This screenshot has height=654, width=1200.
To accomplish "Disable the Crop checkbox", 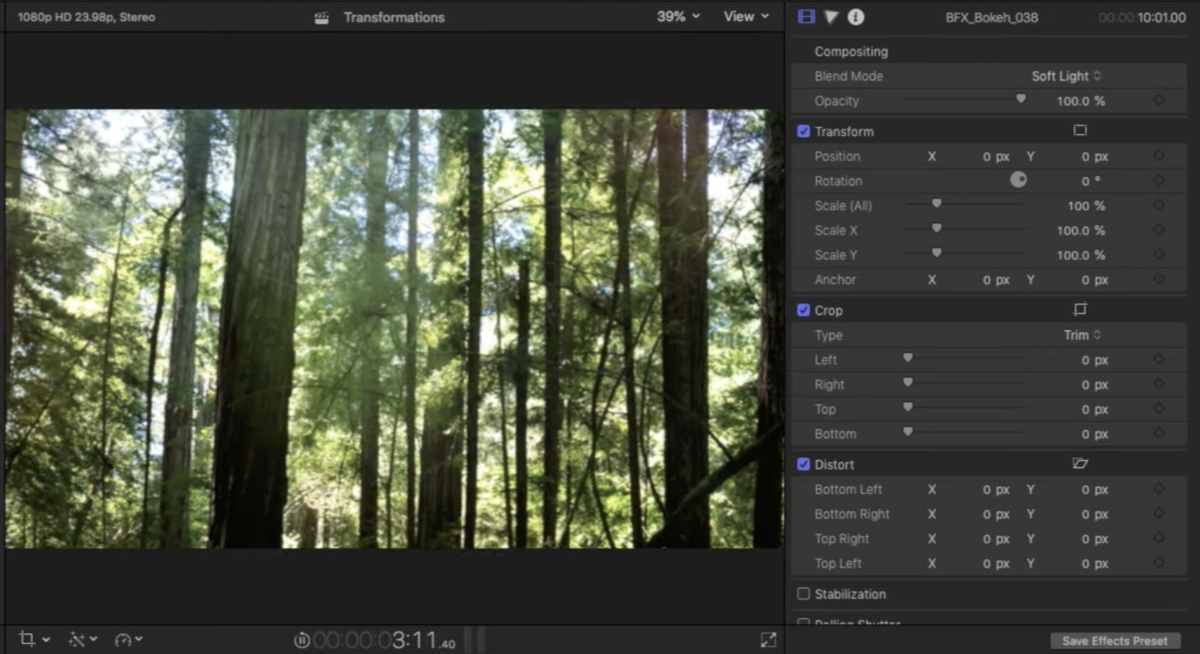I will click(x=803, y=310).
